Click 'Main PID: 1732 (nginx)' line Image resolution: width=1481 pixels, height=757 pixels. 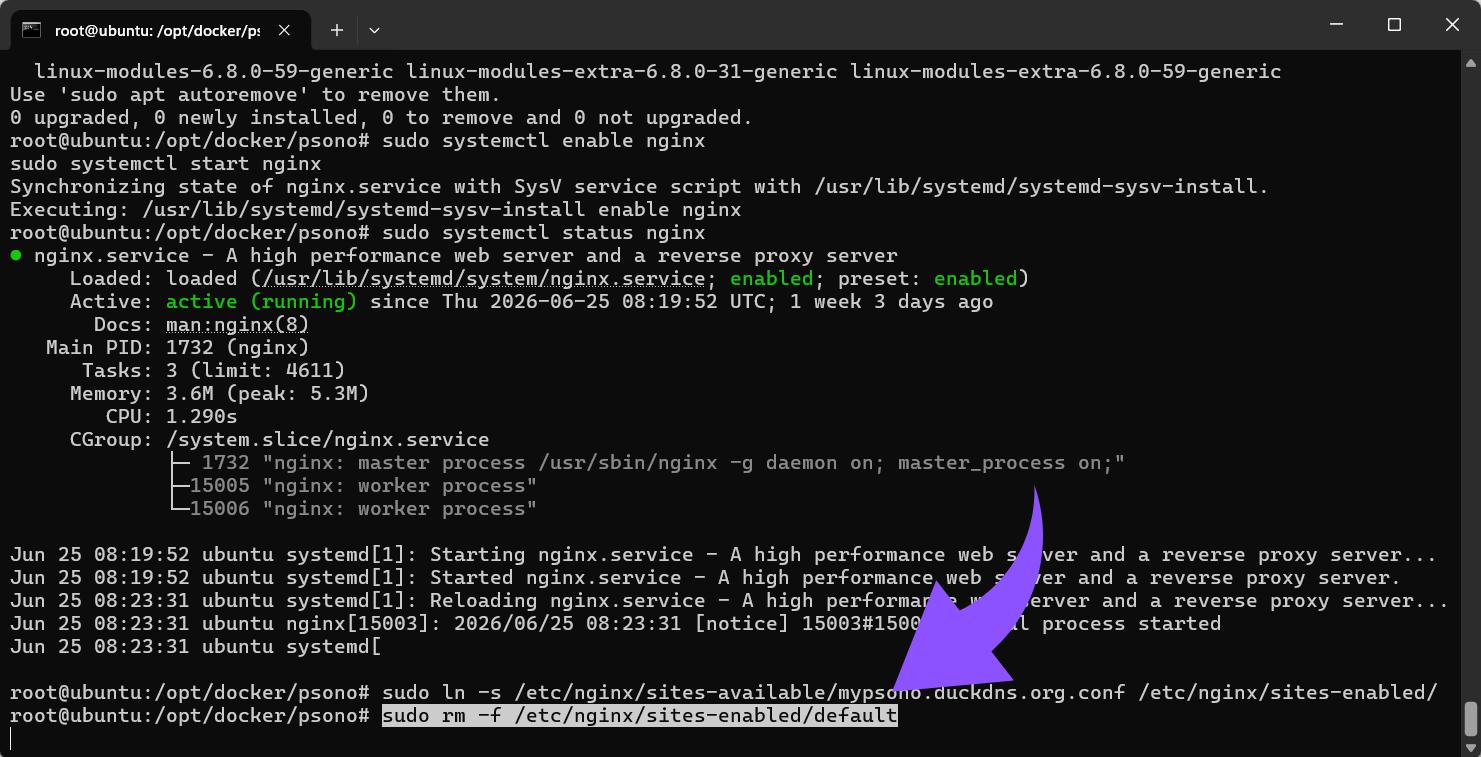click(x=177, y=348)
